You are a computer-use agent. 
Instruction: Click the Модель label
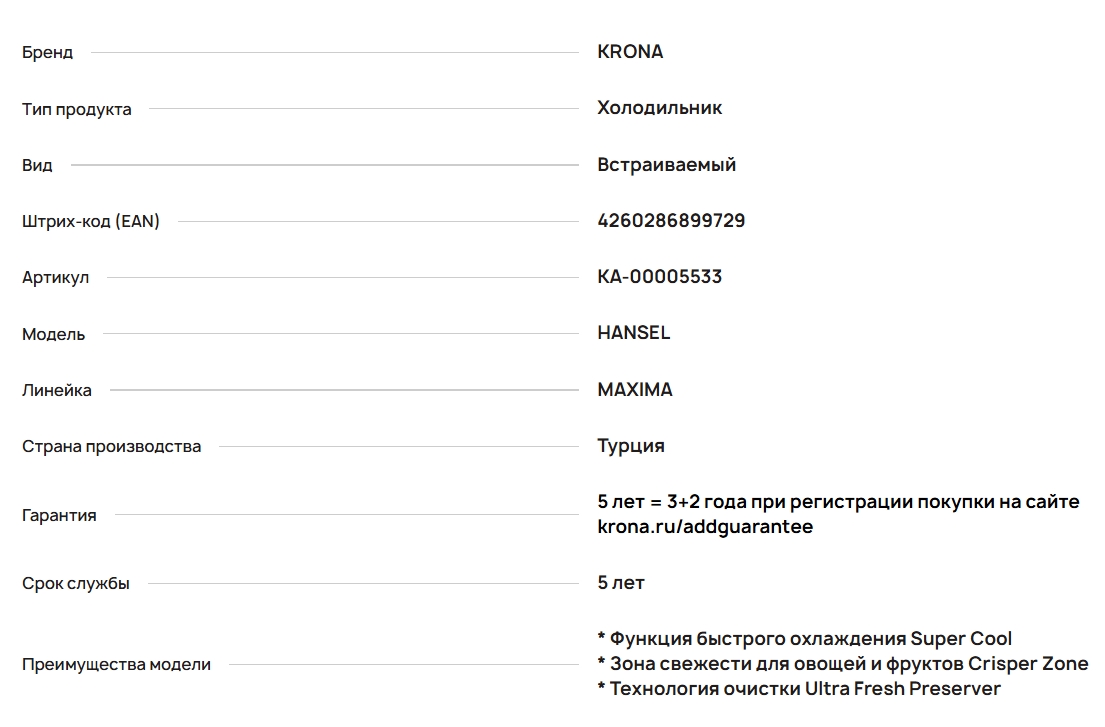pyautogui.click(x=53, y=334)
